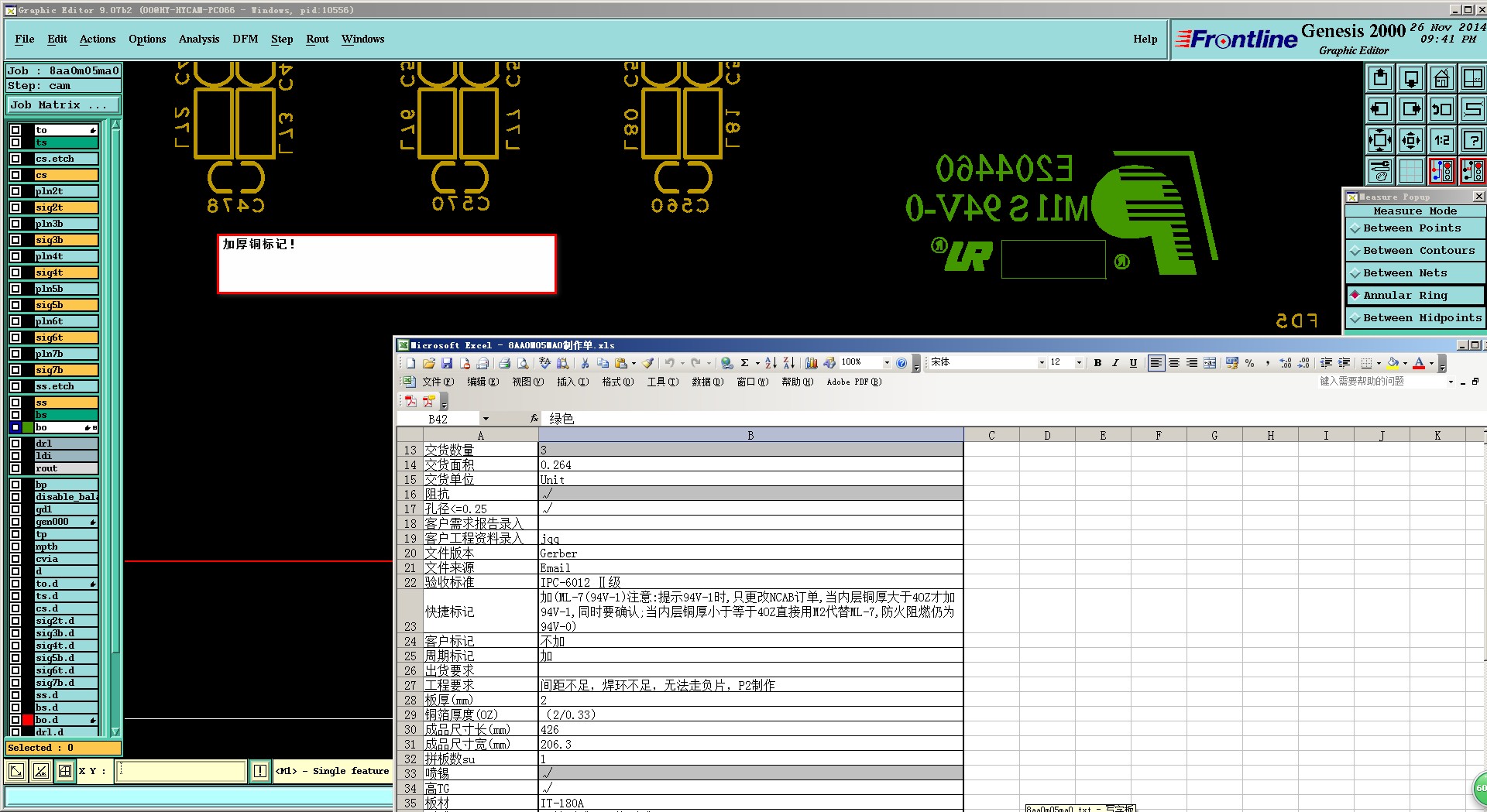Click the Excel Cut scissors icon

click(585, 363)
